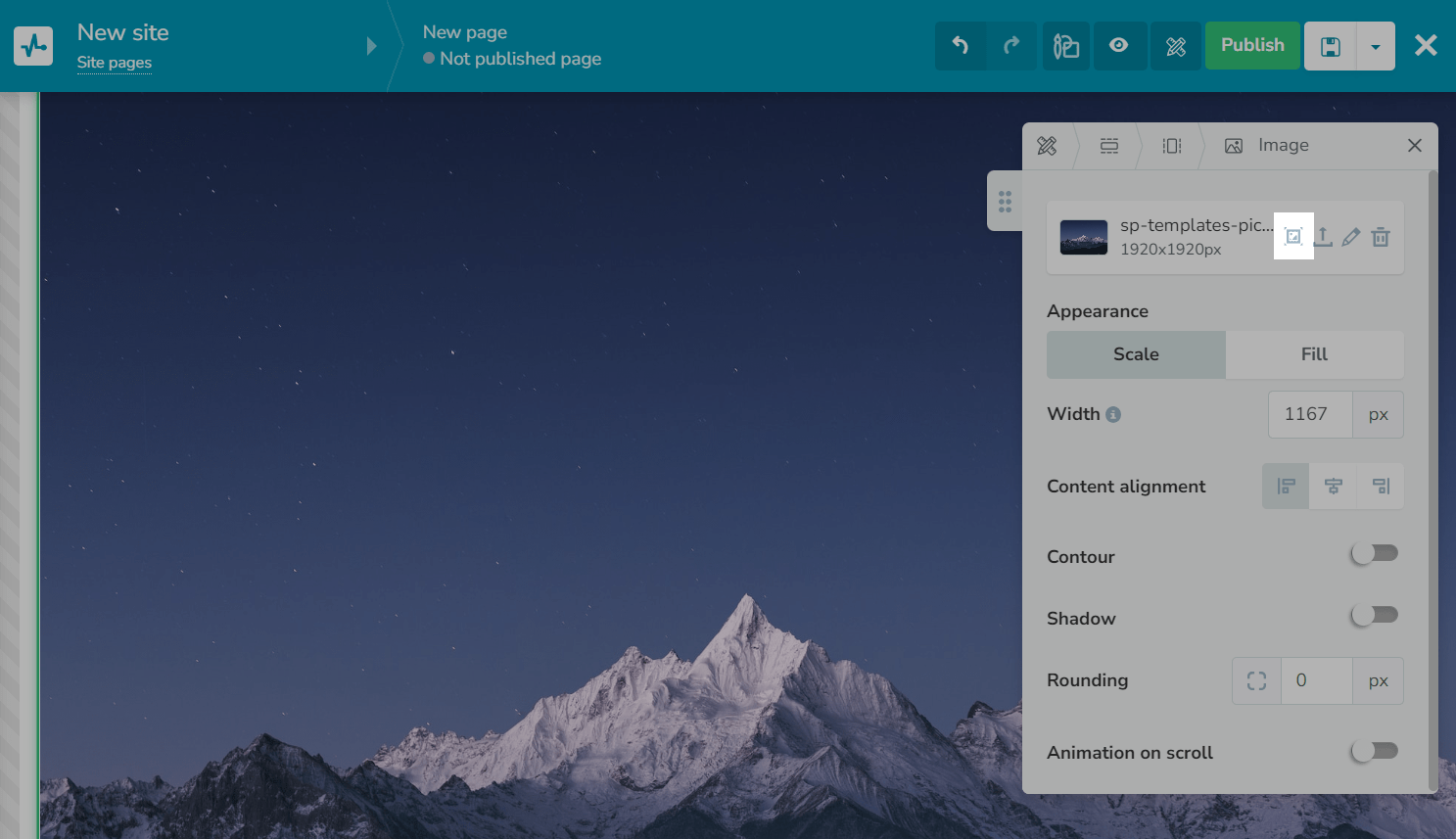Click the Image panel vertical scrollbar
Image resolution: width=1456 pixels, height=839 pixels.
click(x=1433, y=480)
